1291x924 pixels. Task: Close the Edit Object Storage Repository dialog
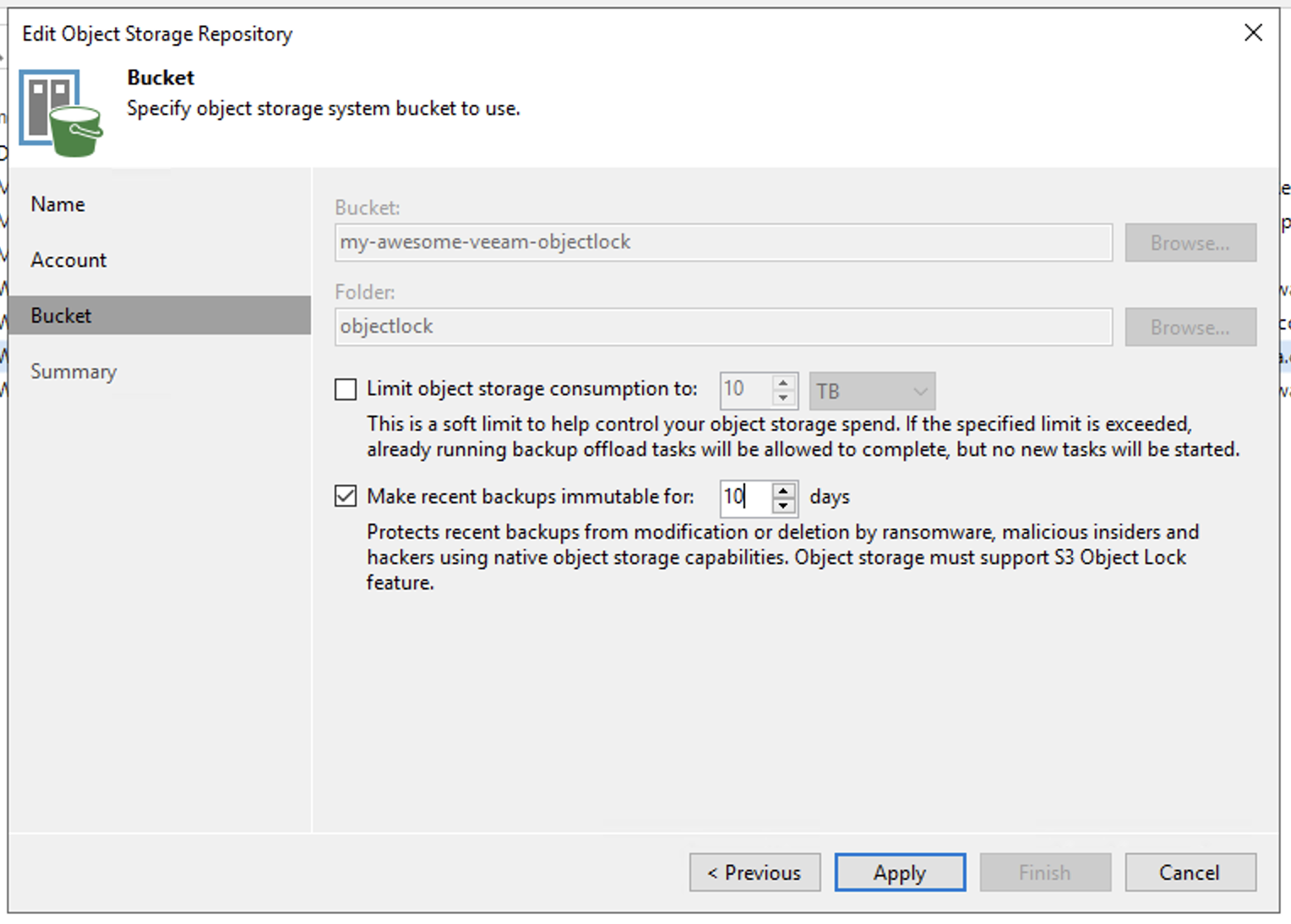click(1253, 32)
